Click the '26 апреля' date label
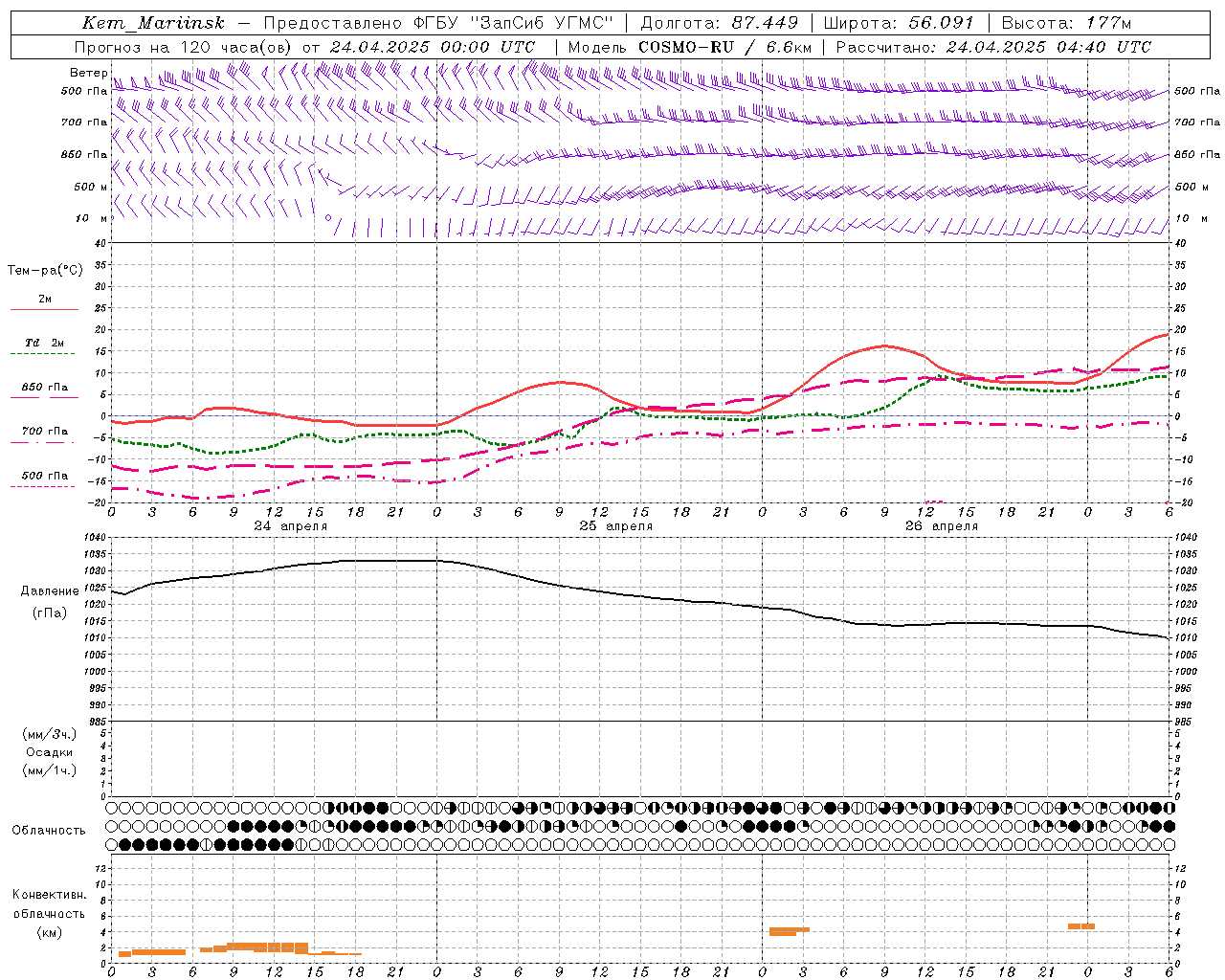Viewport: 1225px width, 980px height. pos(941,526)
